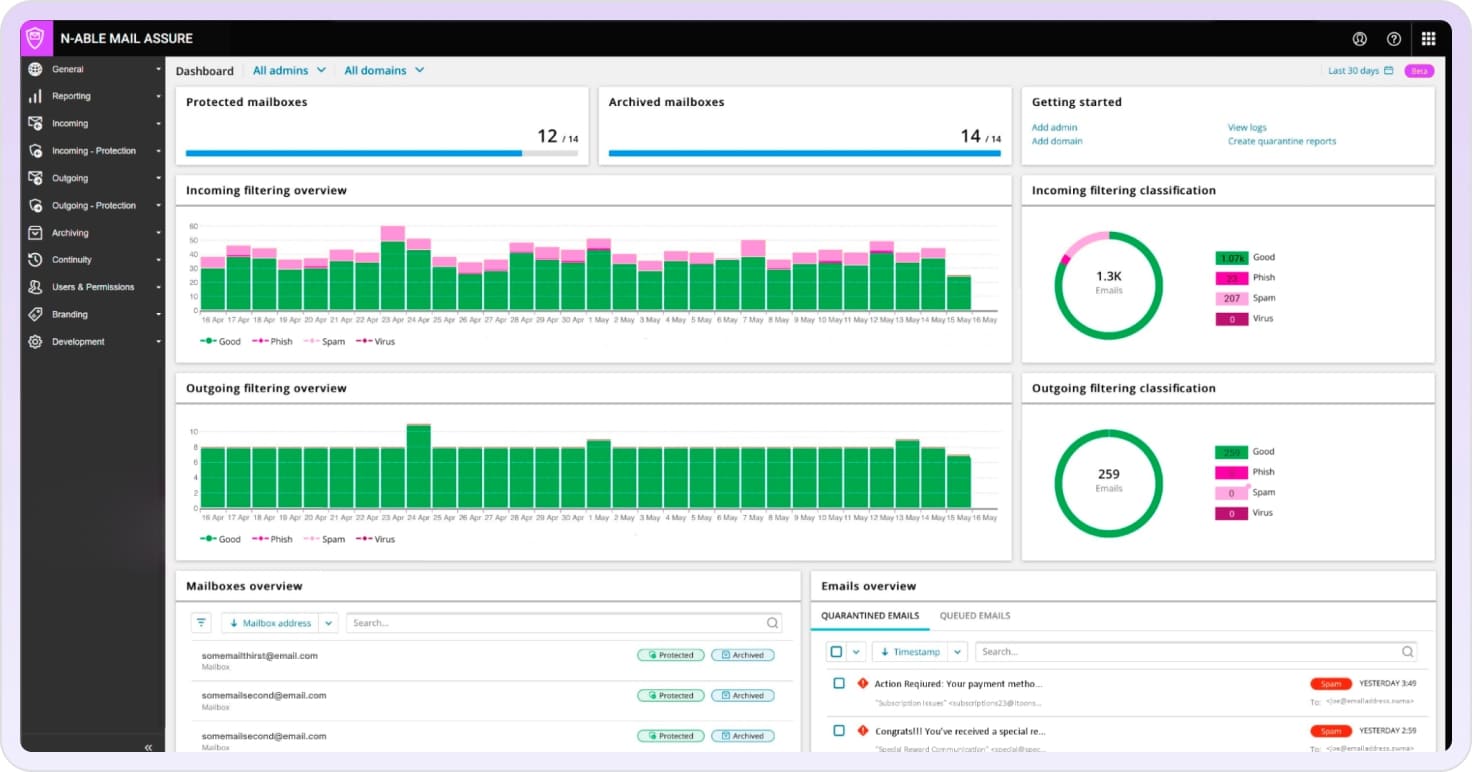Click the Beta badge button
This screenshot has height=772, width=1472.
[1419, 71]
